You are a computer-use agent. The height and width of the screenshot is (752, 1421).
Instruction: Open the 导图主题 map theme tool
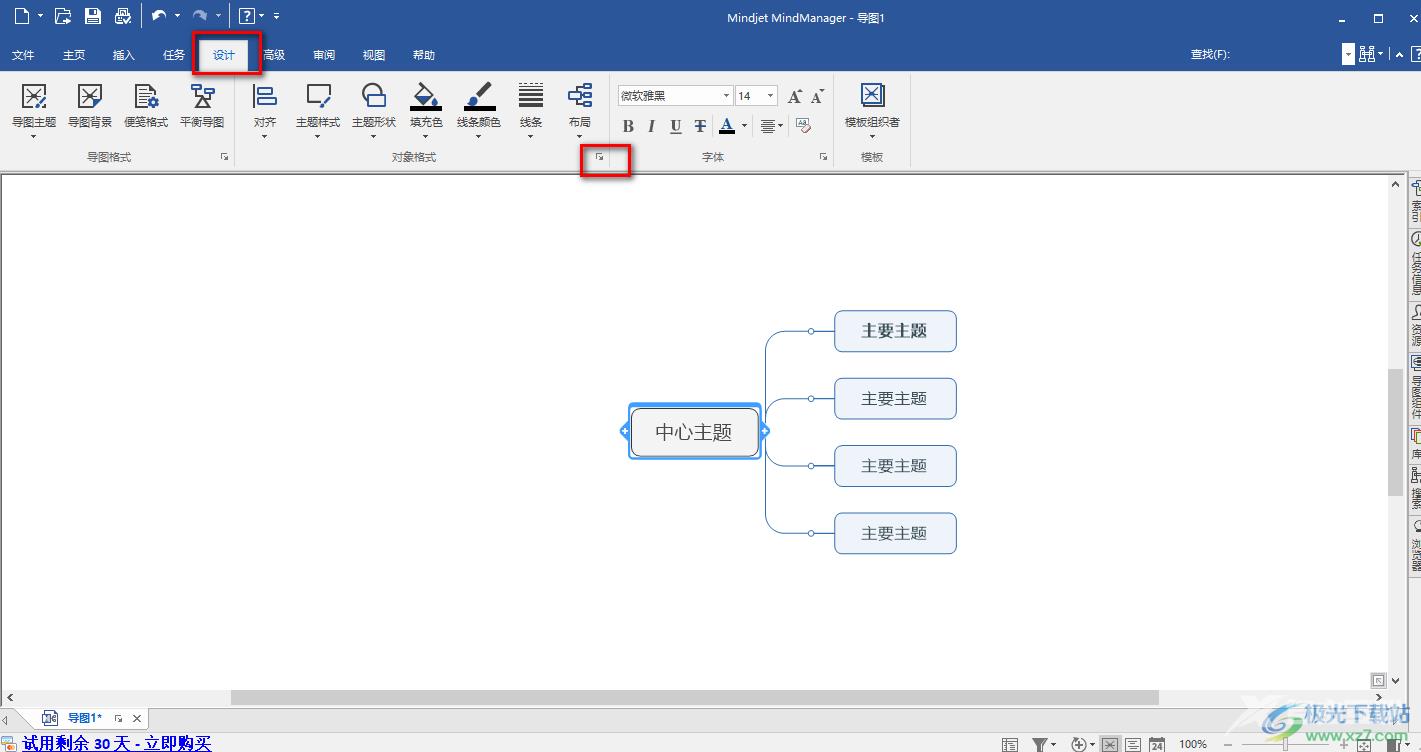34,110
